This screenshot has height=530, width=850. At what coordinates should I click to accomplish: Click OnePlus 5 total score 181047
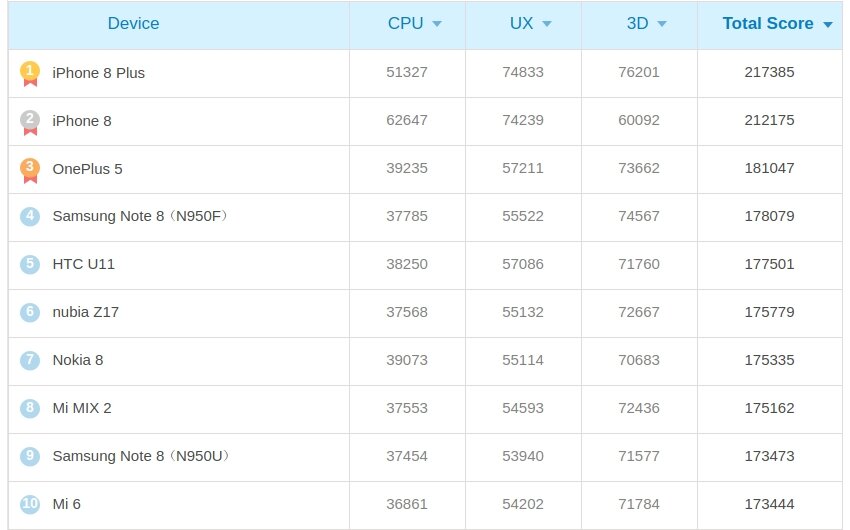pyautogui.click(x=769, y=168)
